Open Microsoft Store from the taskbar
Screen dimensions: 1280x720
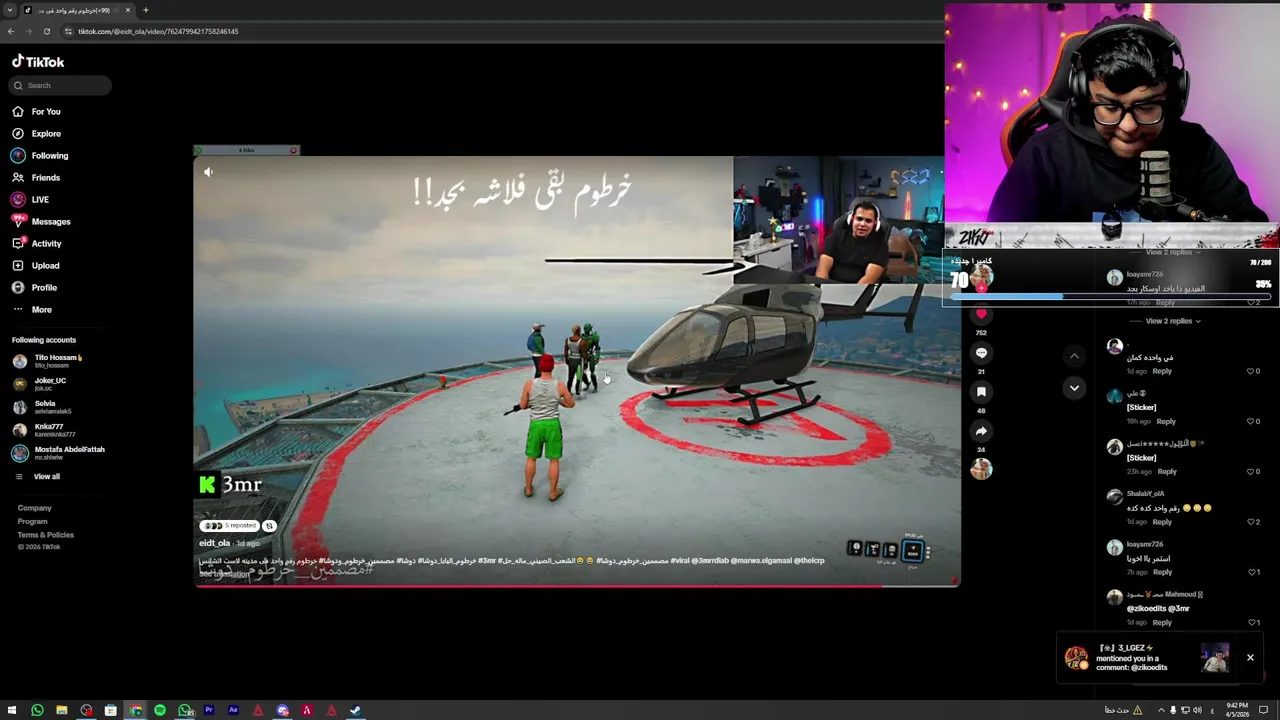click(x=111, y=710)
